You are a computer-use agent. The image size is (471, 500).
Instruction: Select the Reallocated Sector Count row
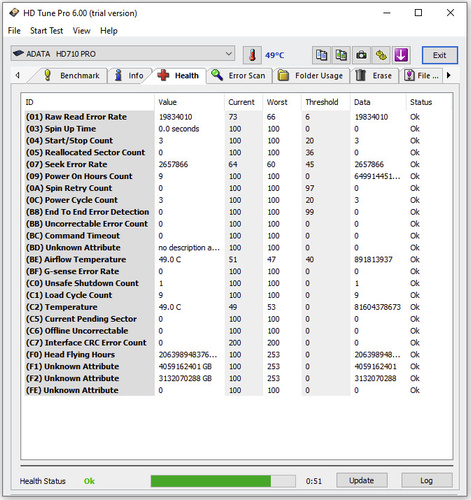237,152
